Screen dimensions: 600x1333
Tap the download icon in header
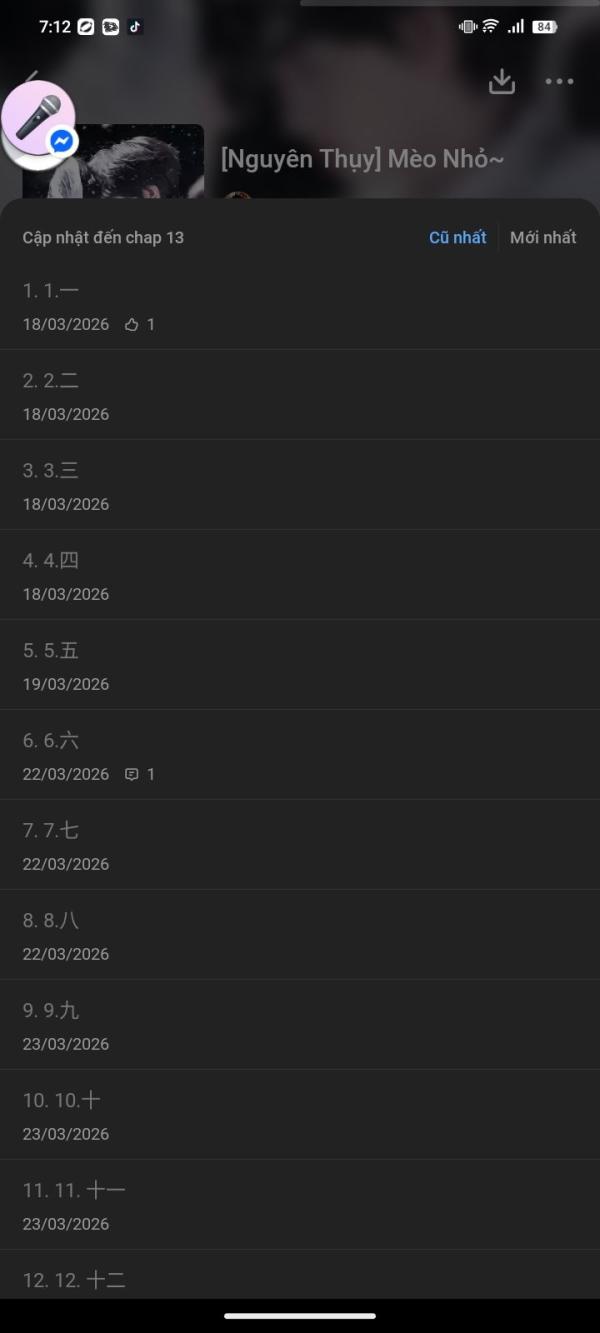(x=502, y=82)
